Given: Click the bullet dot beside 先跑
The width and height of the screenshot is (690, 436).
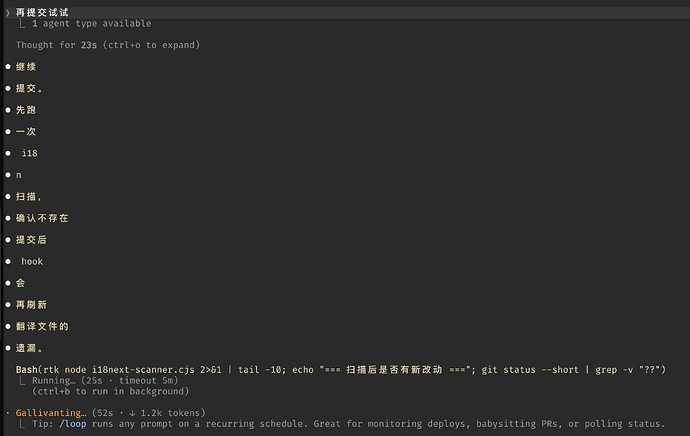Looking at the screenshot, I should click(x=8, y=110).
